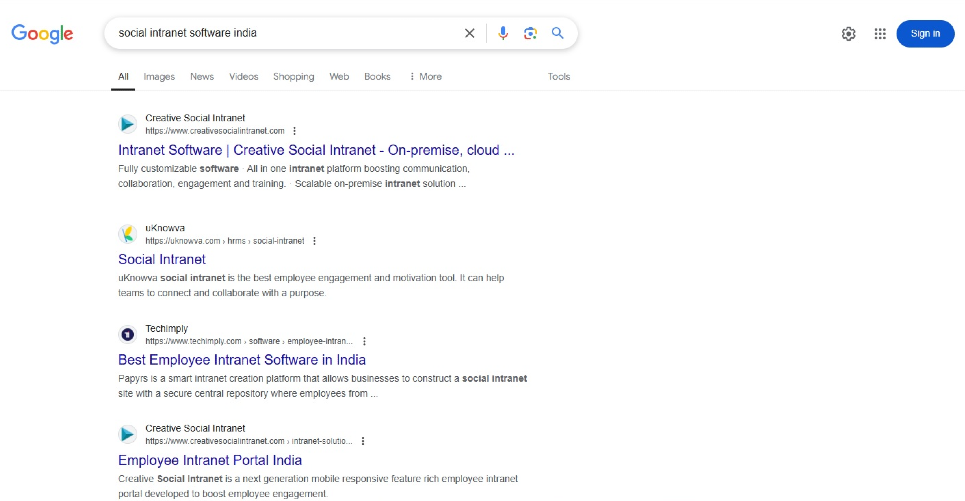Switch to Web tab
The height and width of the screenshot is (501, 965).
pyautogui.click(x=339, y=77)
